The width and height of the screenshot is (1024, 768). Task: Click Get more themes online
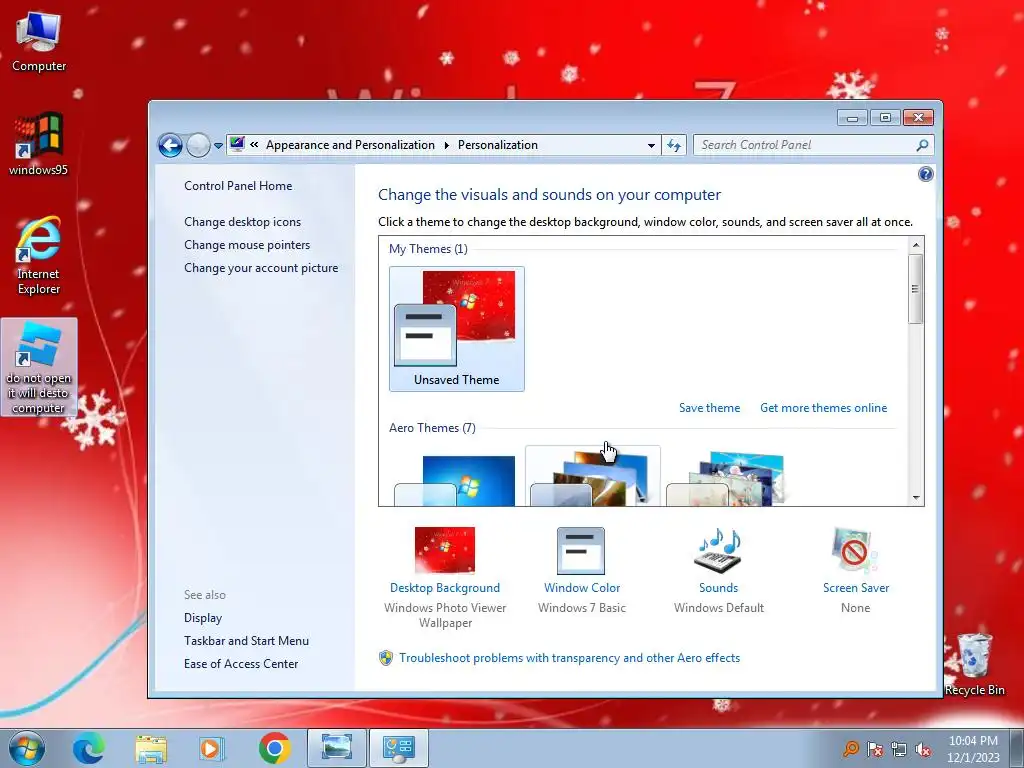tap(824, 408)
